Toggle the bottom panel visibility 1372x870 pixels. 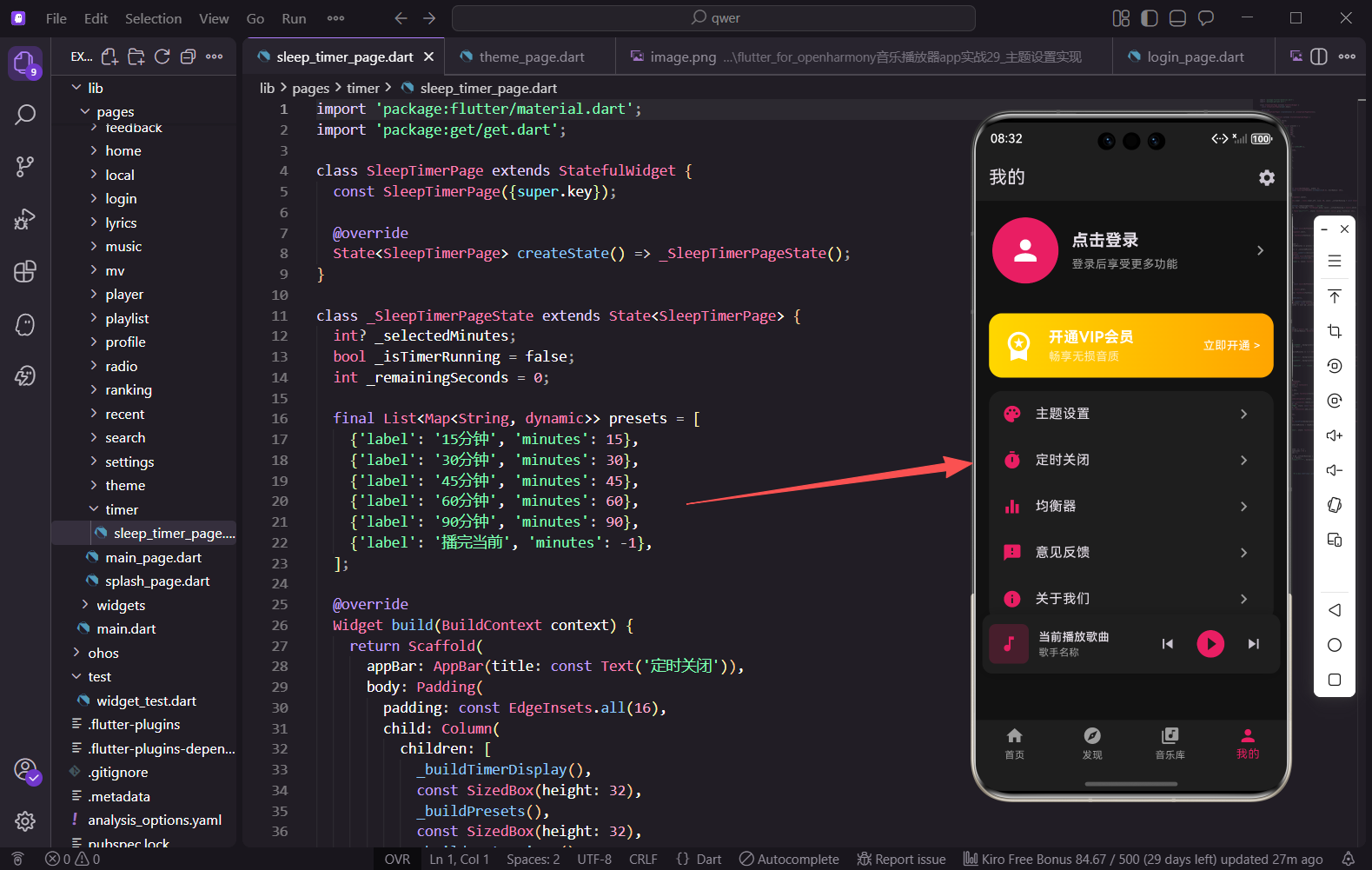1178,18
